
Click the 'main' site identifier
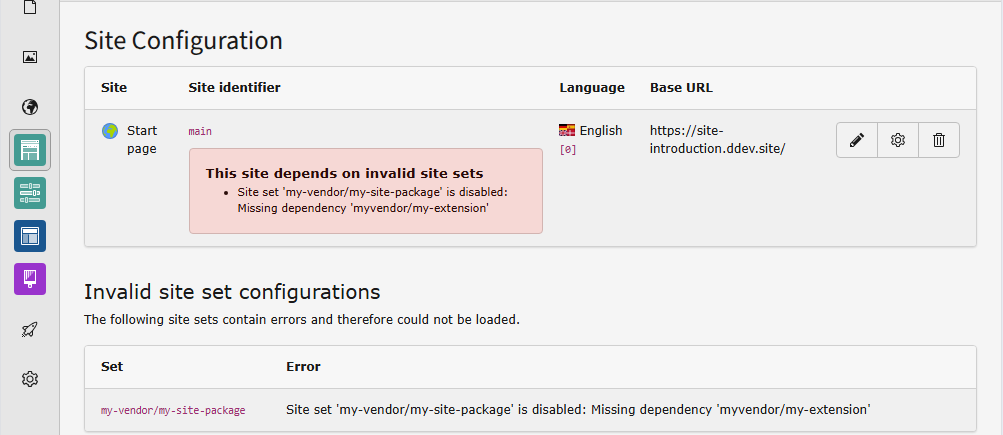[x=200, y=131]
